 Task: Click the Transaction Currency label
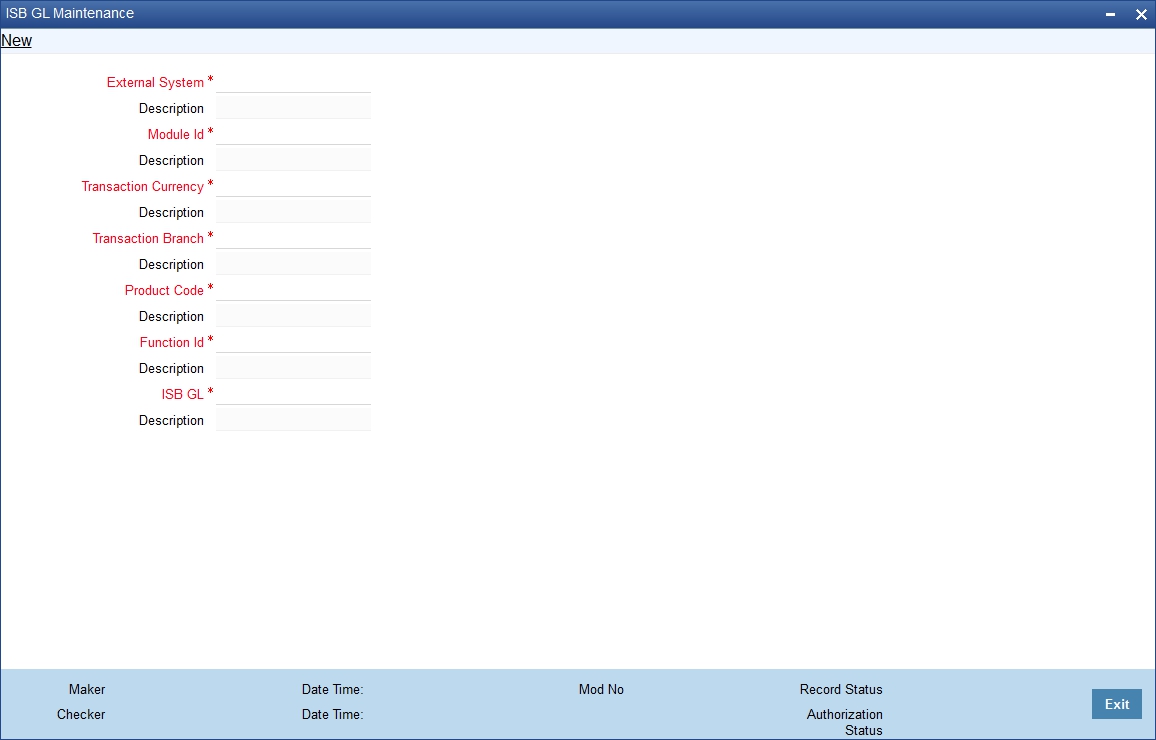tap(142, 186)
